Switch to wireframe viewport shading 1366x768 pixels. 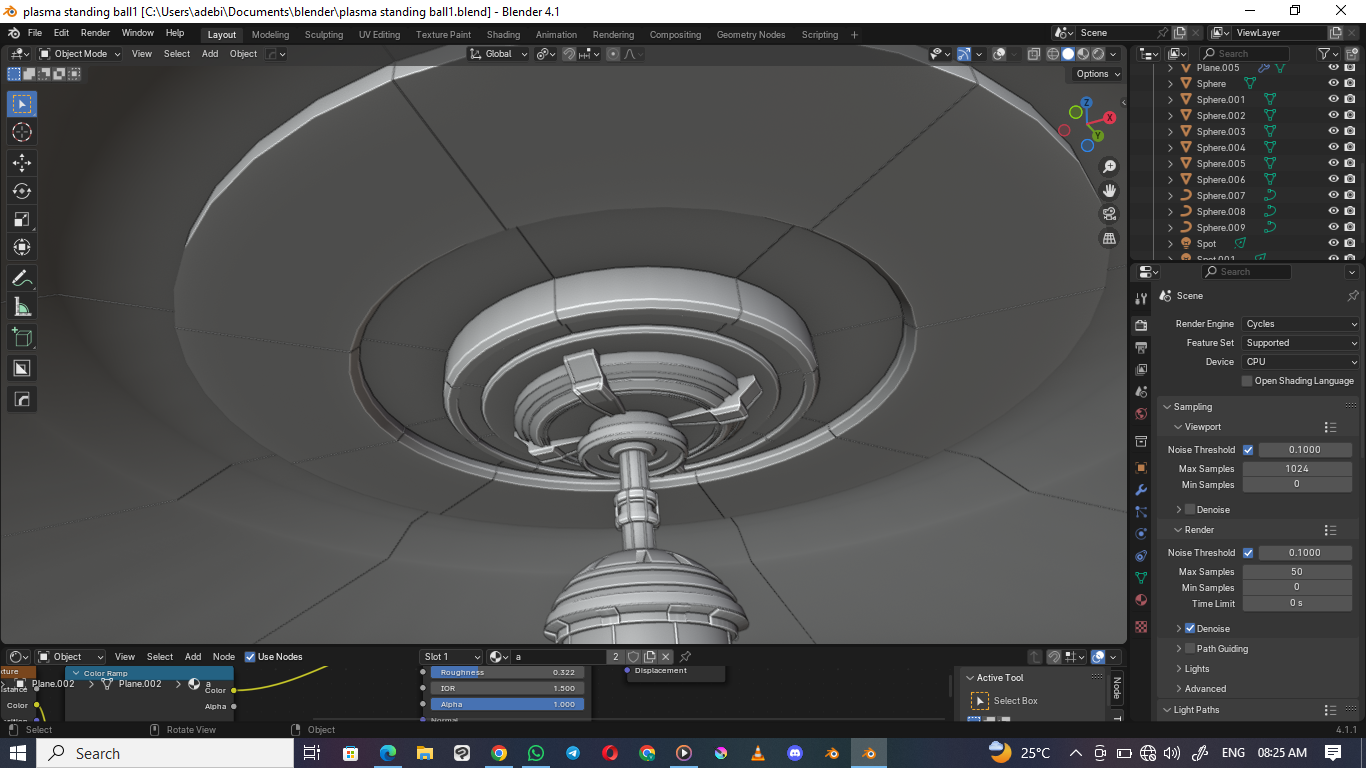[1053, 54]
